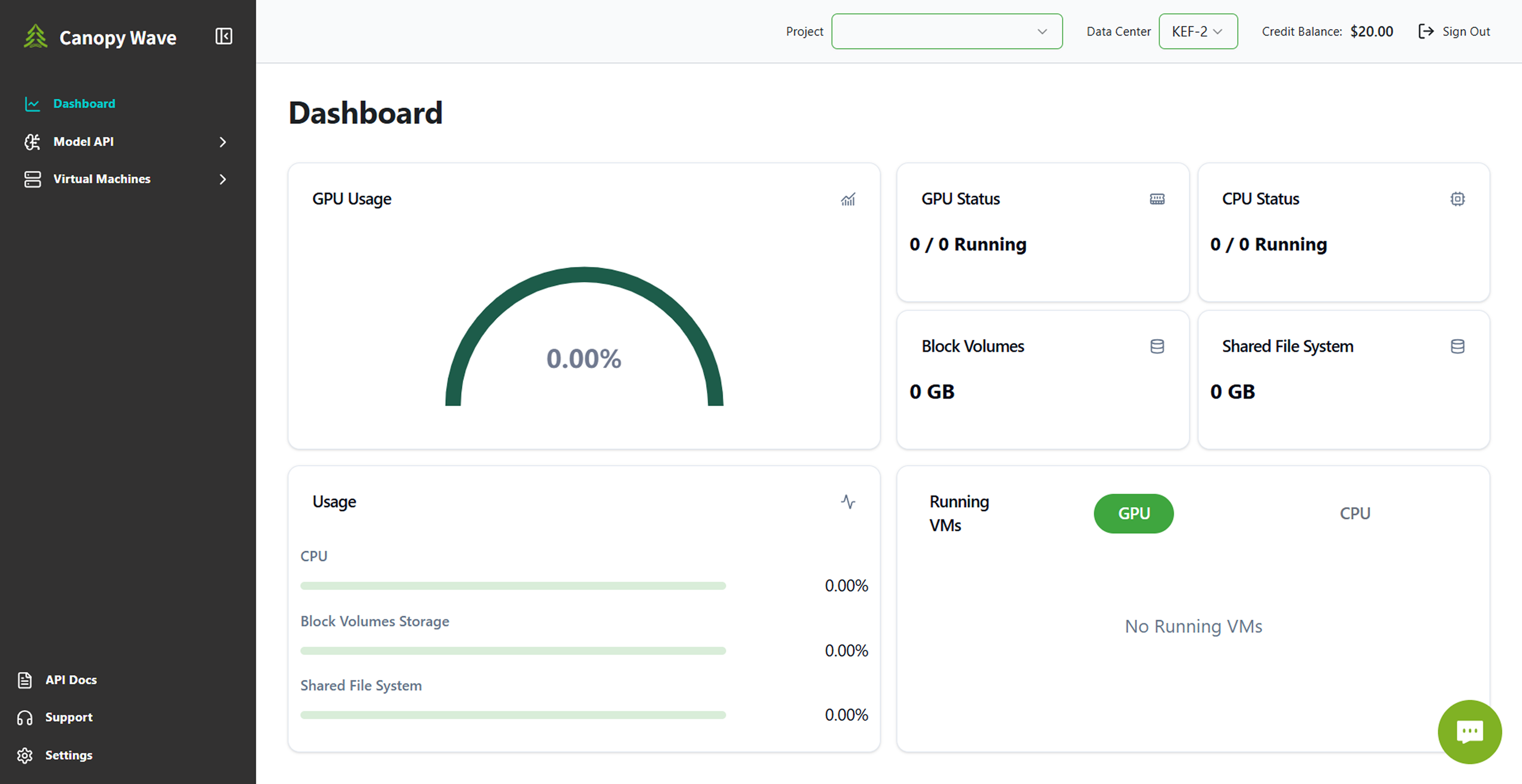Collapse the sidebar using the collapse icon
1522x784 pixels.
click(223, 36)
